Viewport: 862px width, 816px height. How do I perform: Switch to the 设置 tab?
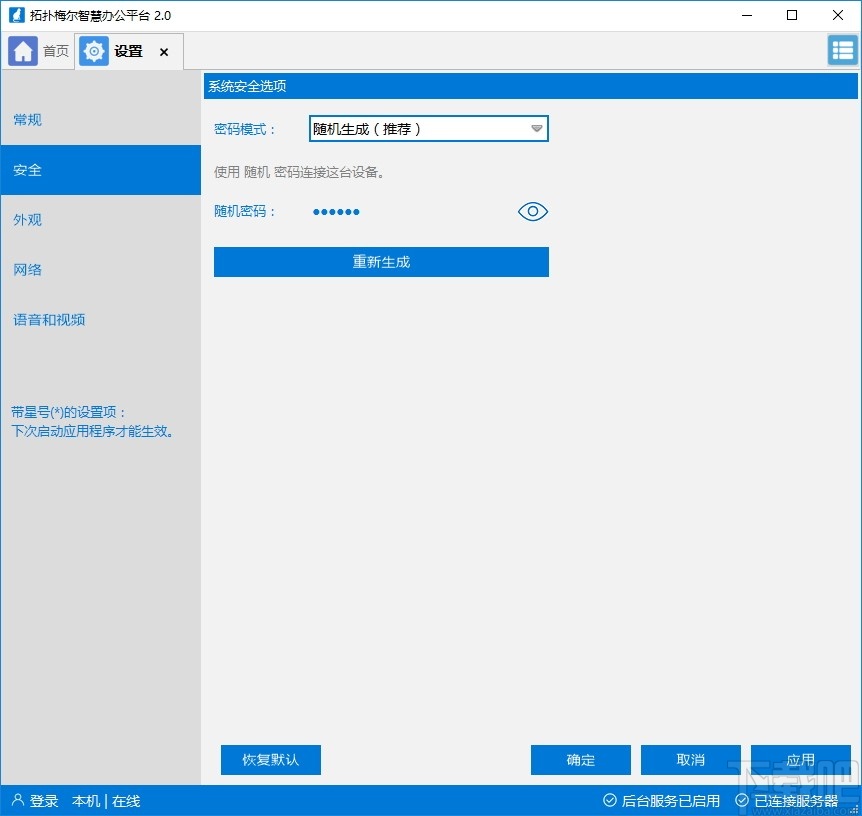(x=129, y=50)
